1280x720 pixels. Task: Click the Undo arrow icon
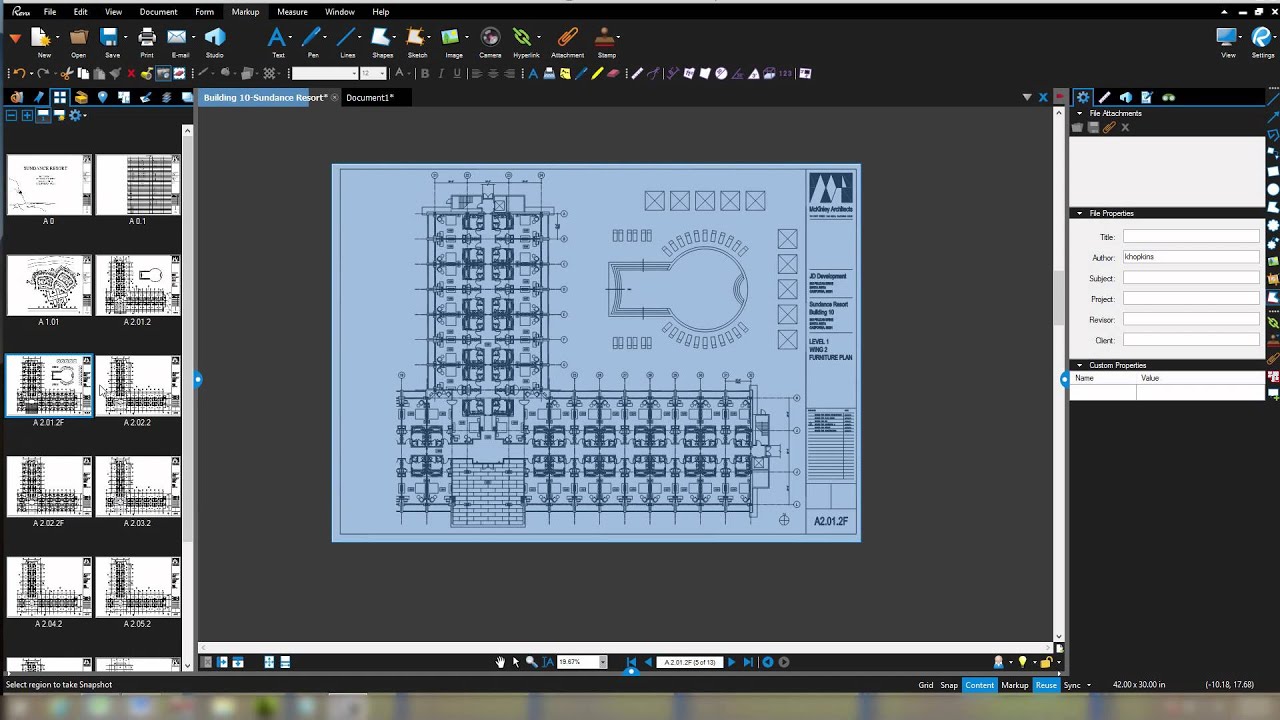(x=18, y=73)
